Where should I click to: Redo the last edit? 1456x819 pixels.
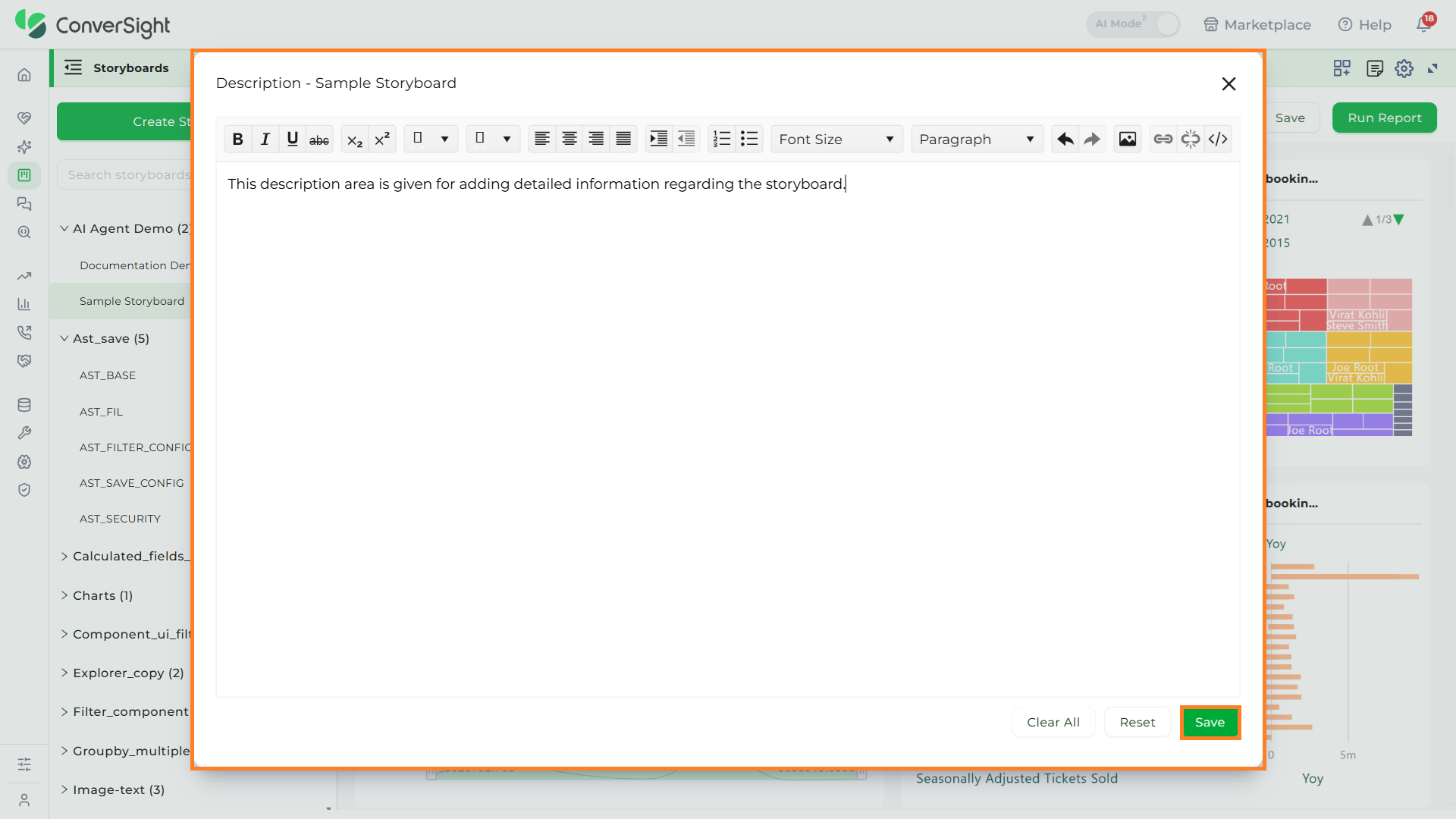pyautogui.click(x=1092, y=140)
